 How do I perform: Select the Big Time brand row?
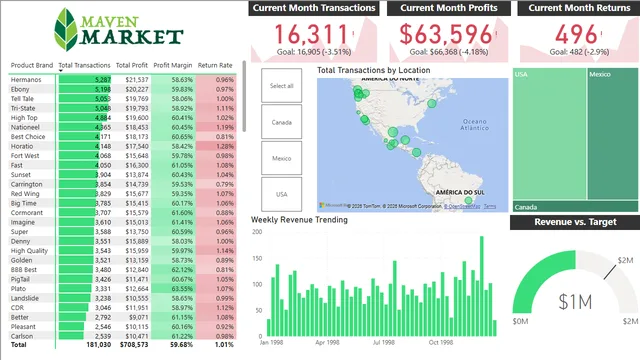tap(122, 203)
